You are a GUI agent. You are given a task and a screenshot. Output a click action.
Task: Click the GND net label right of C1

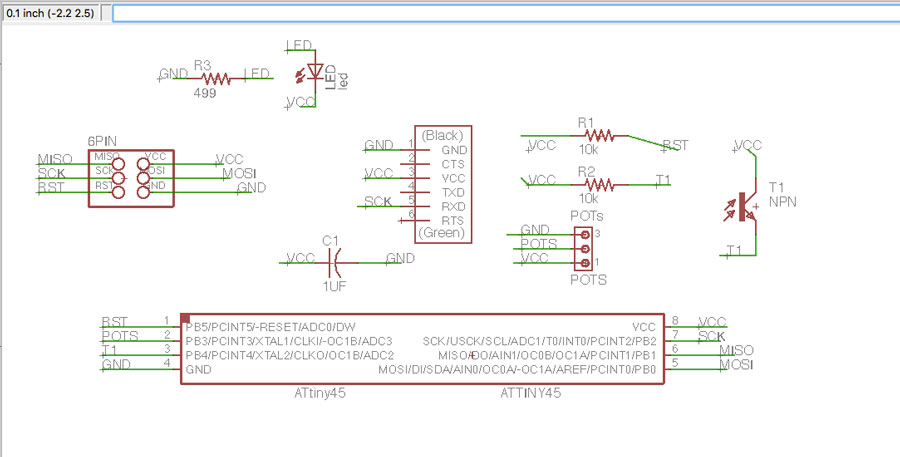pos(401,258)
